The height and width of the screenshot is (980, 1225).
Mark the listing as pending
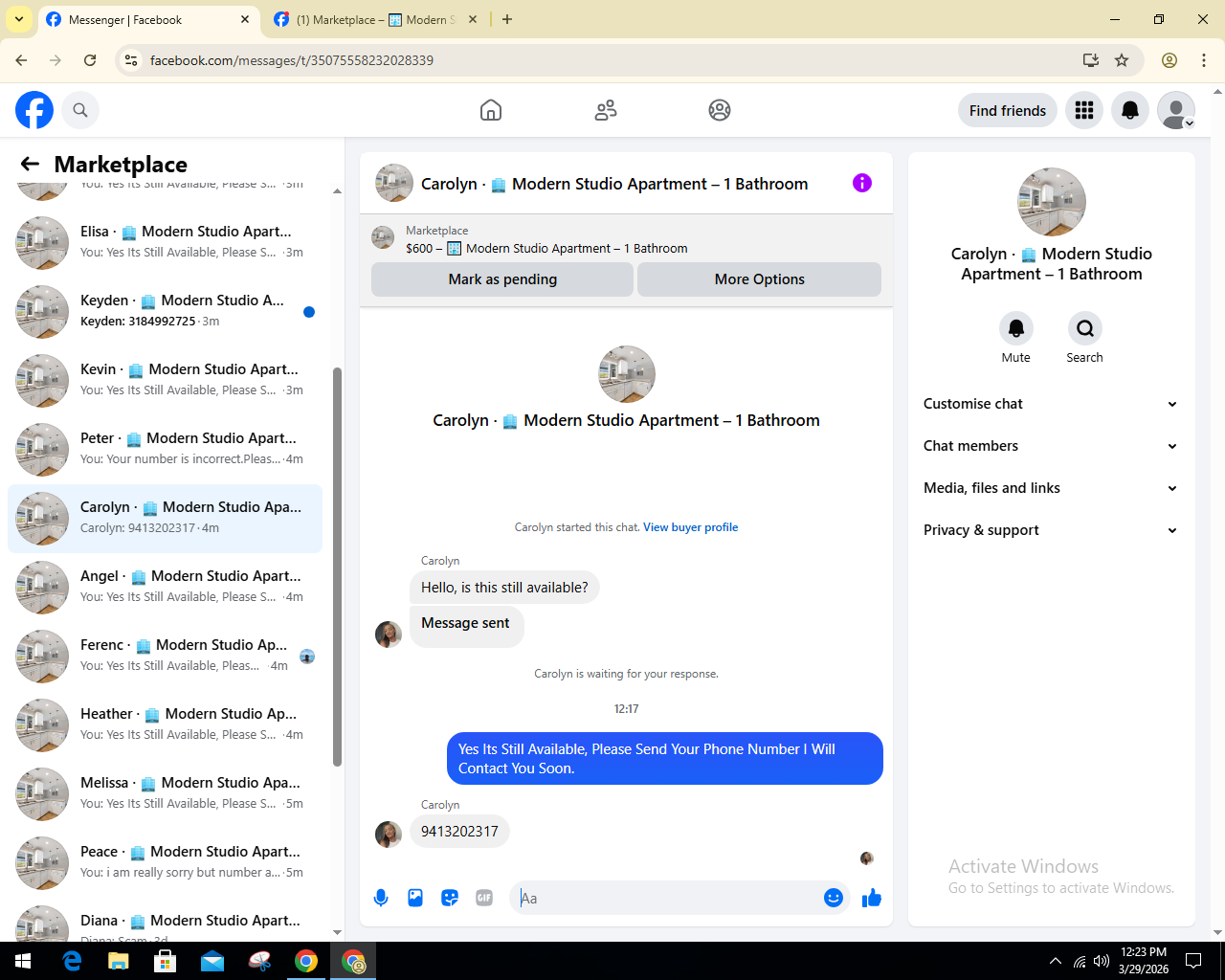point(502,279)
